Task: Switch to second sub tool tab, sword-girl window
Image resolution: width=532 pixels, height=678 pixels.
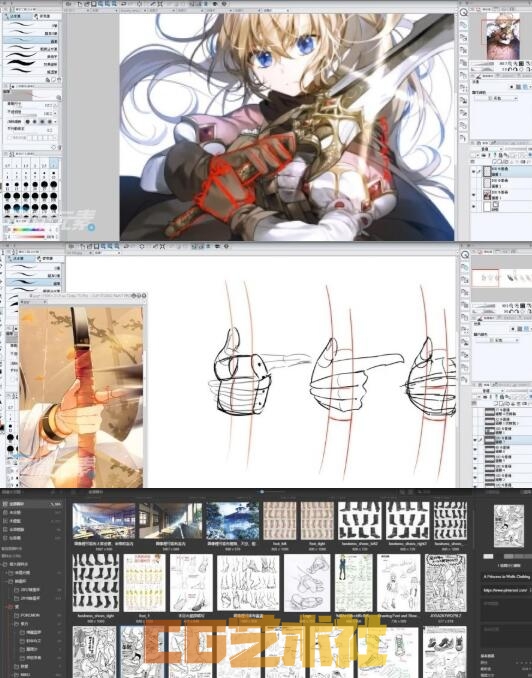Action: click(48, 16)
